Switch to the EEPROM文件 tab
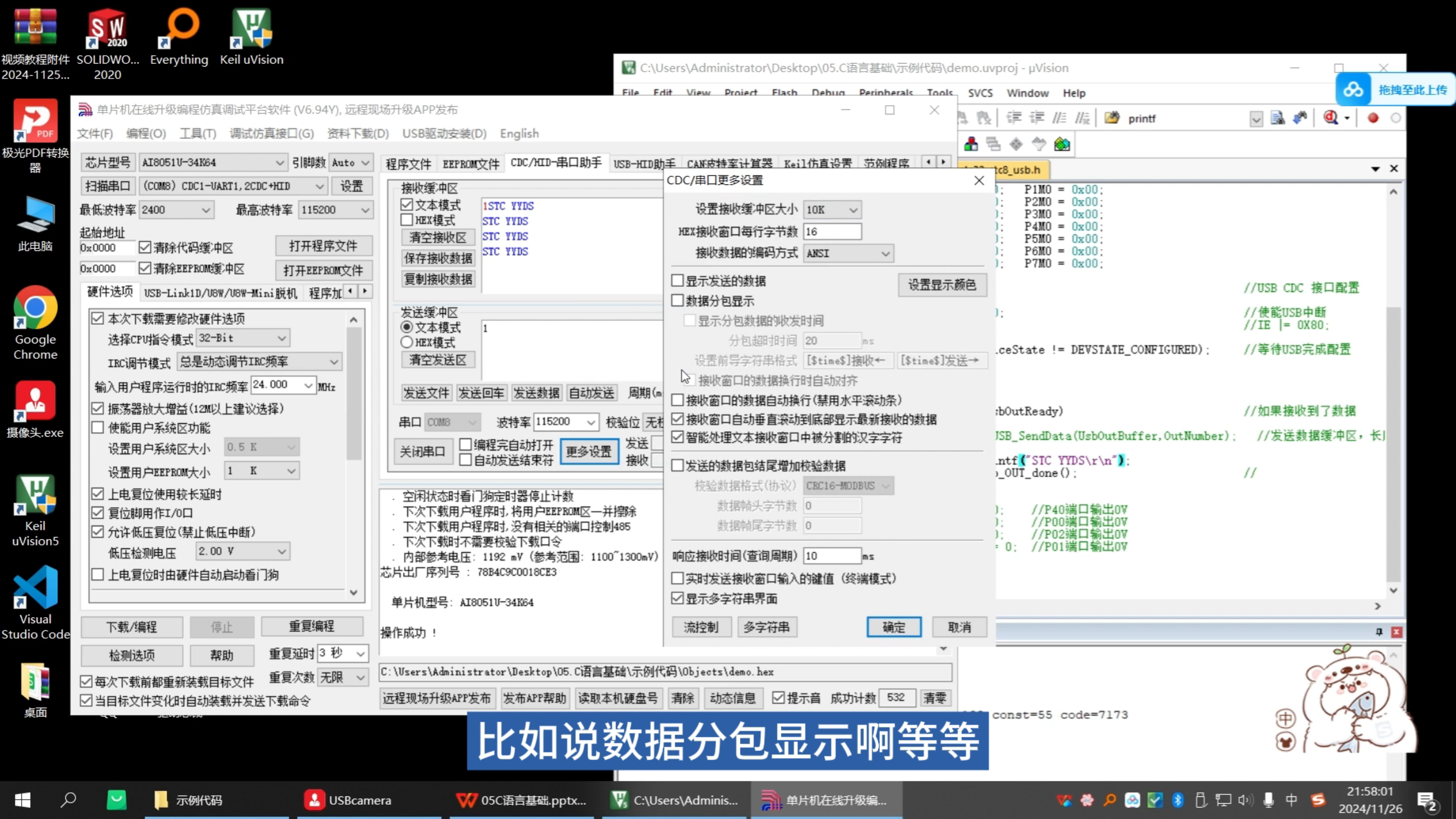 tap(470, 164)
